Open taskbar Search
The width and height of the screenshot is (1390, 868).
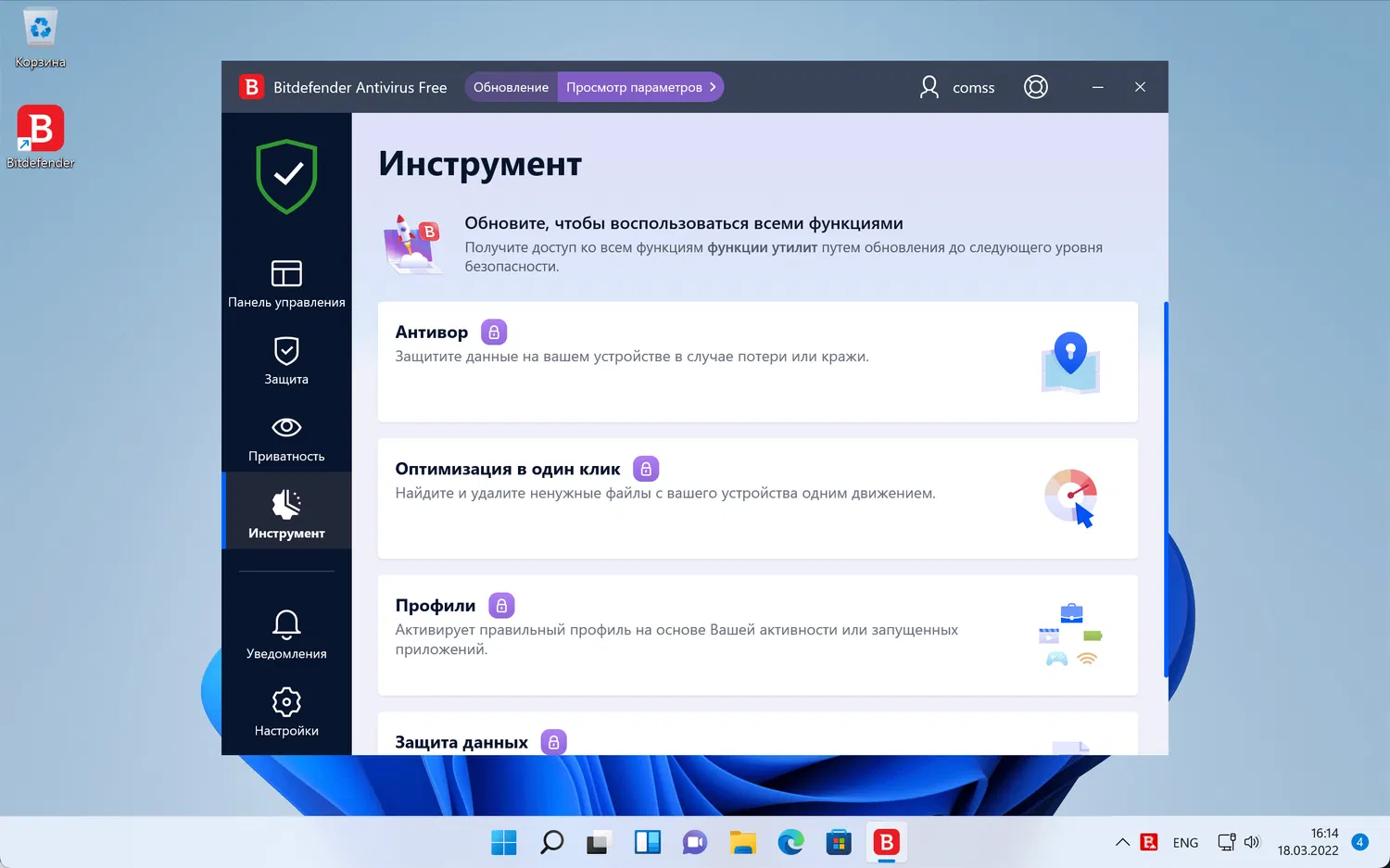552,842
